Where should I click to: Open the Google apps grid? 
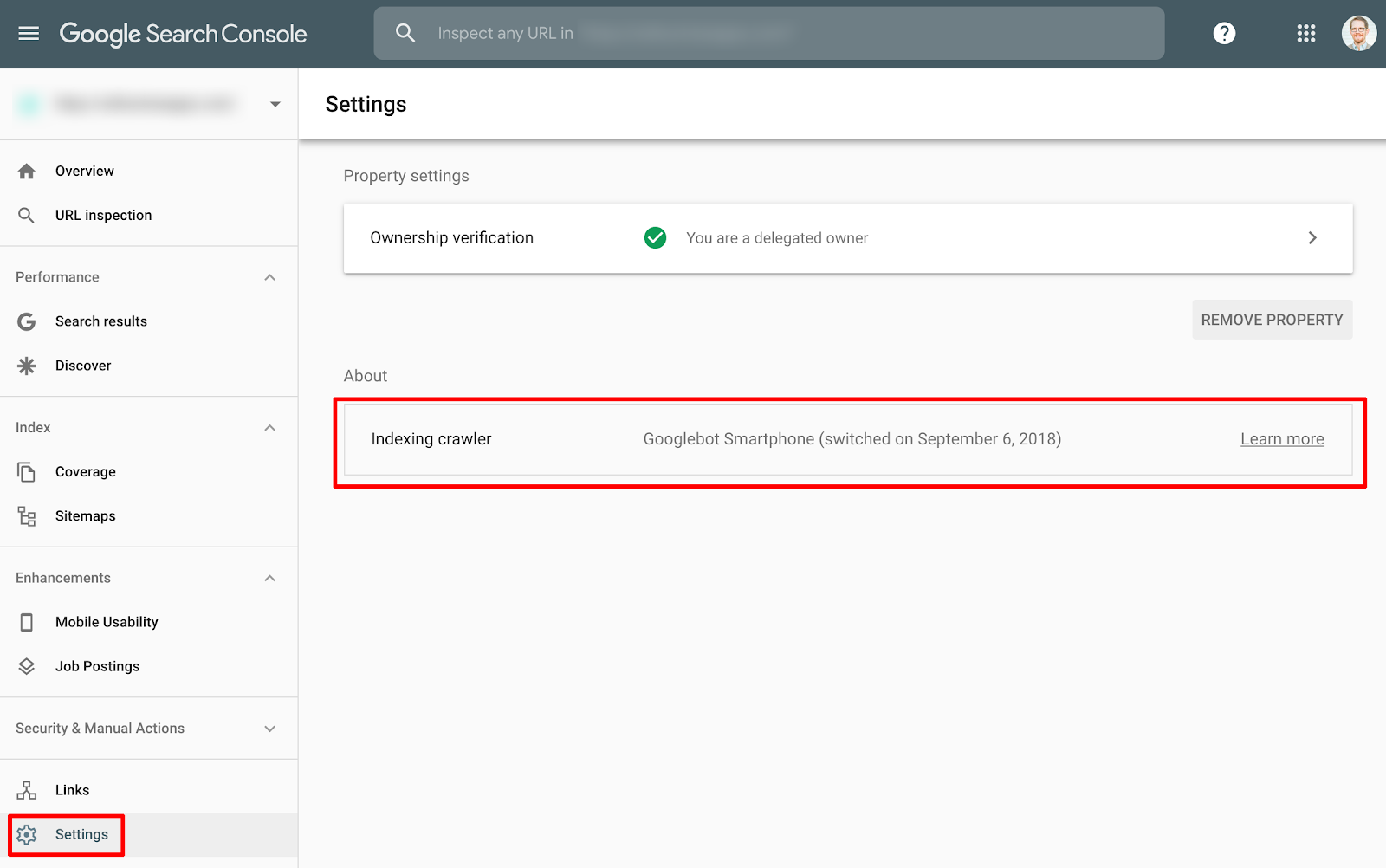(1306, 33)
